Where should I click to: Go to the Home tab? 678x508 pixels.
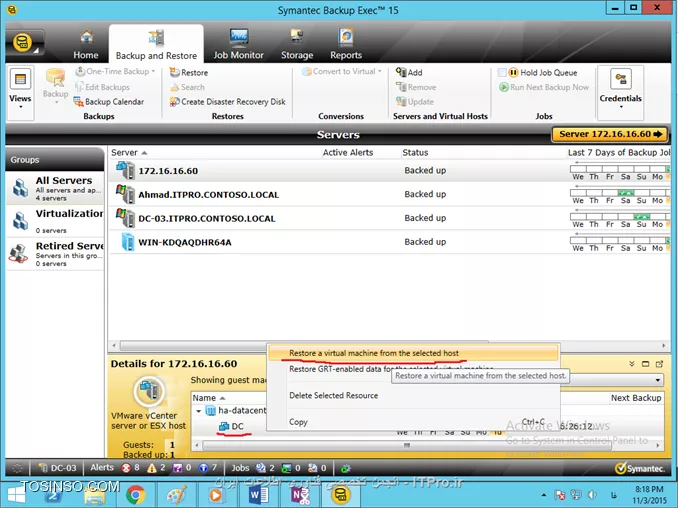click(86, 45)
